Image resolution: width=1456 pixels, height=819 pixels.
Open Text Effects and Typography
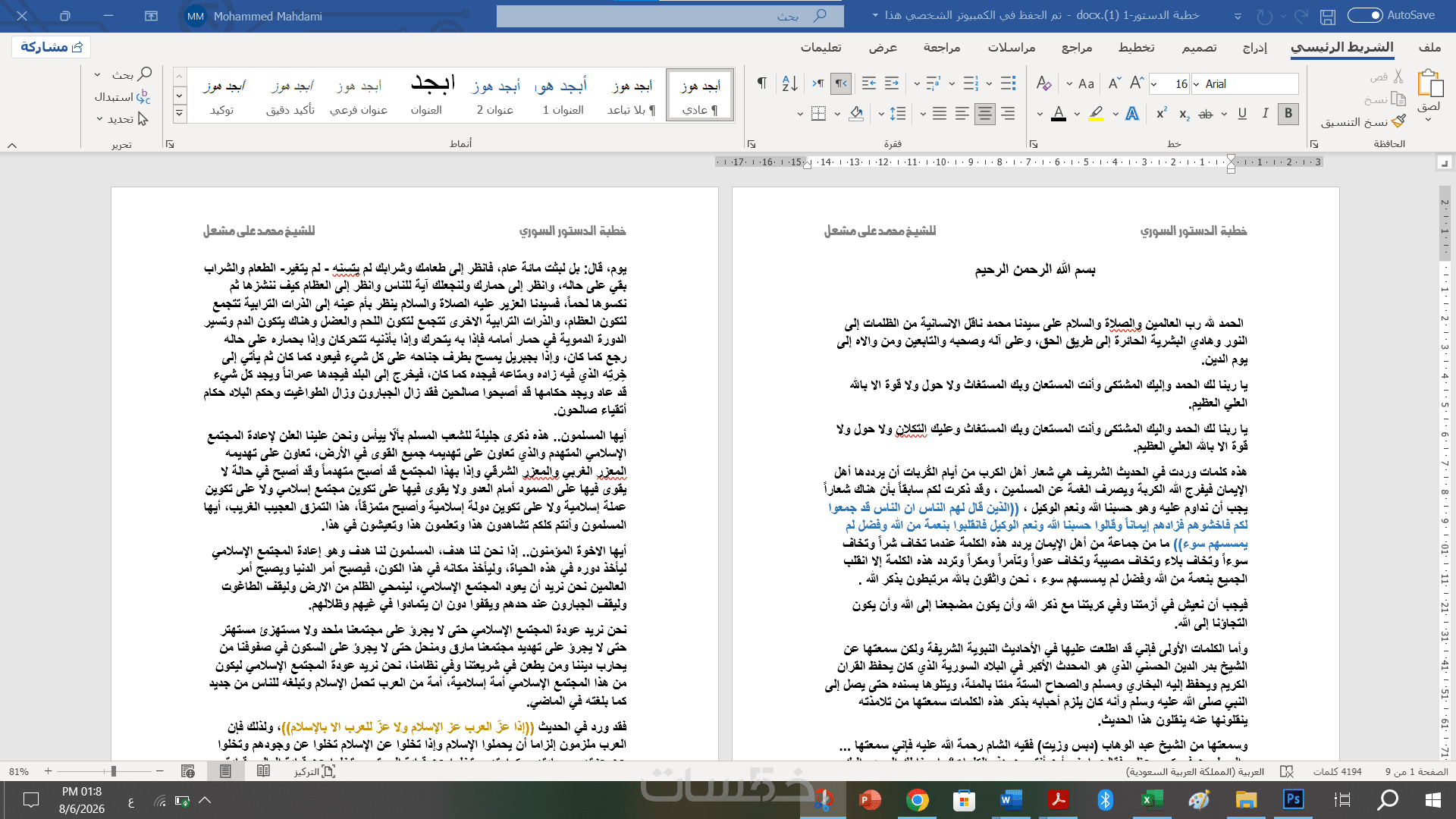[x=1132, y=114]
